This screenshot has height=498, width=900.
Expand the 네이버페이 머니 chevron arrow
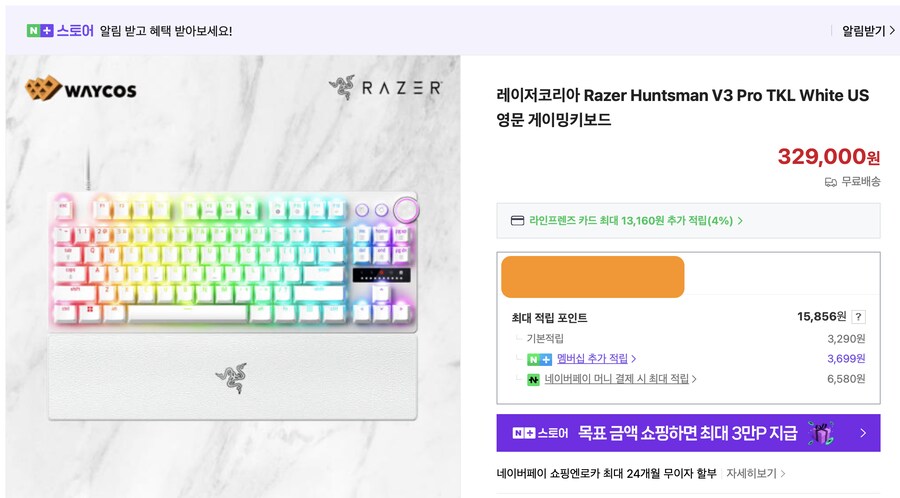694,379
